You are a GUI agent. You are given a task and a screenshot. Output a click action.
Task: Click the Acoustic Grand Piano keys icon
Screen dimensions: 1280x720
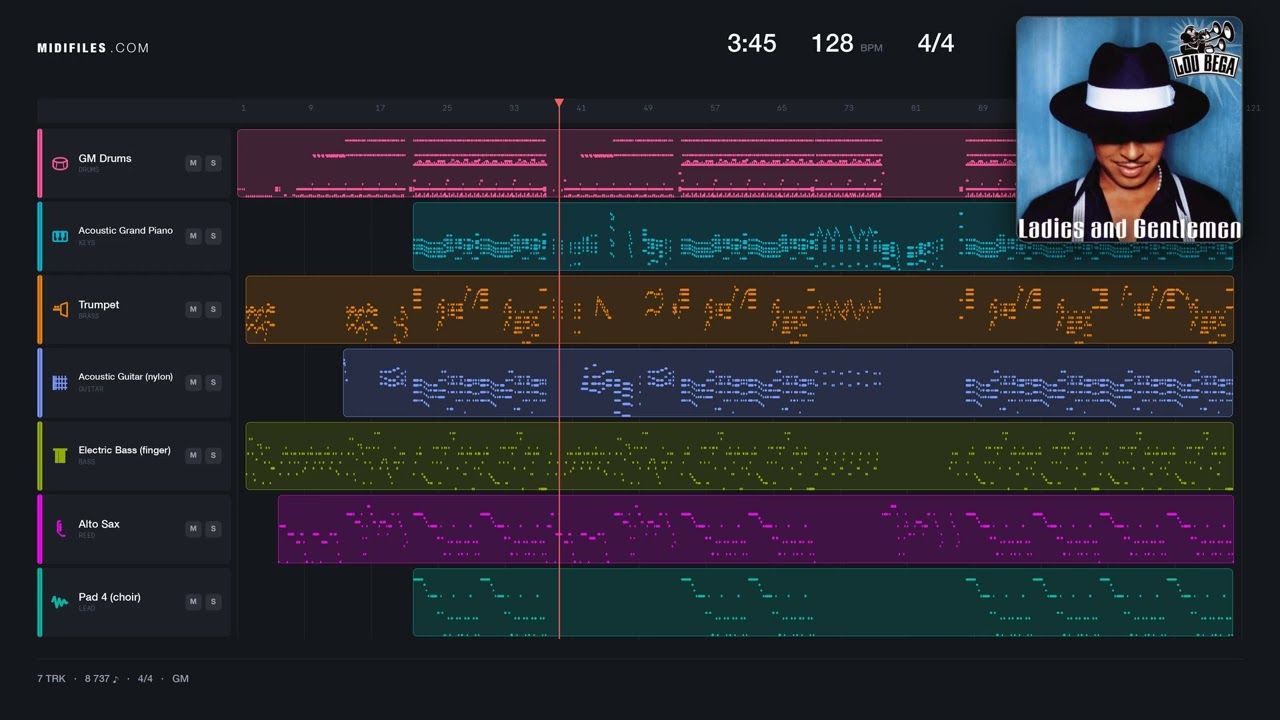pyautogui.click(x=60, y=236)
